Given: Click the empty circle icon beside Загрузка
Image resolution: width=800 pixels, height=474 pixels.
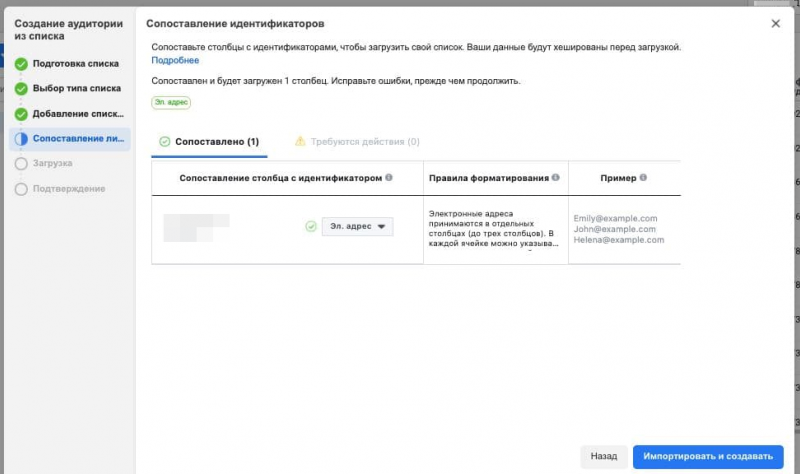Looking at the screenshot, I should 21,164.
